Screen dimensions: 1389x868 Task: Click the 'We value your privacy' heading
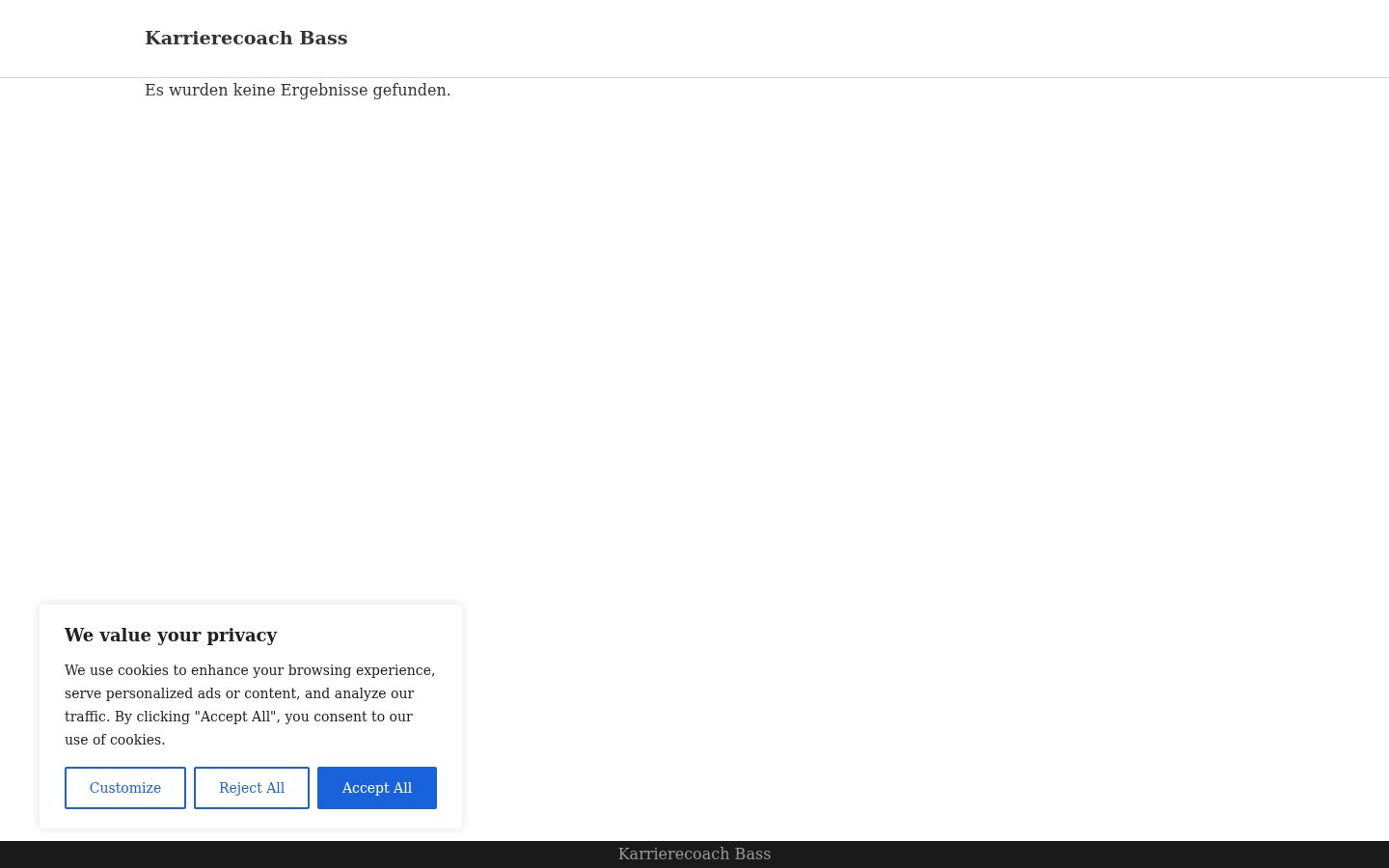[x=171, y=635]
